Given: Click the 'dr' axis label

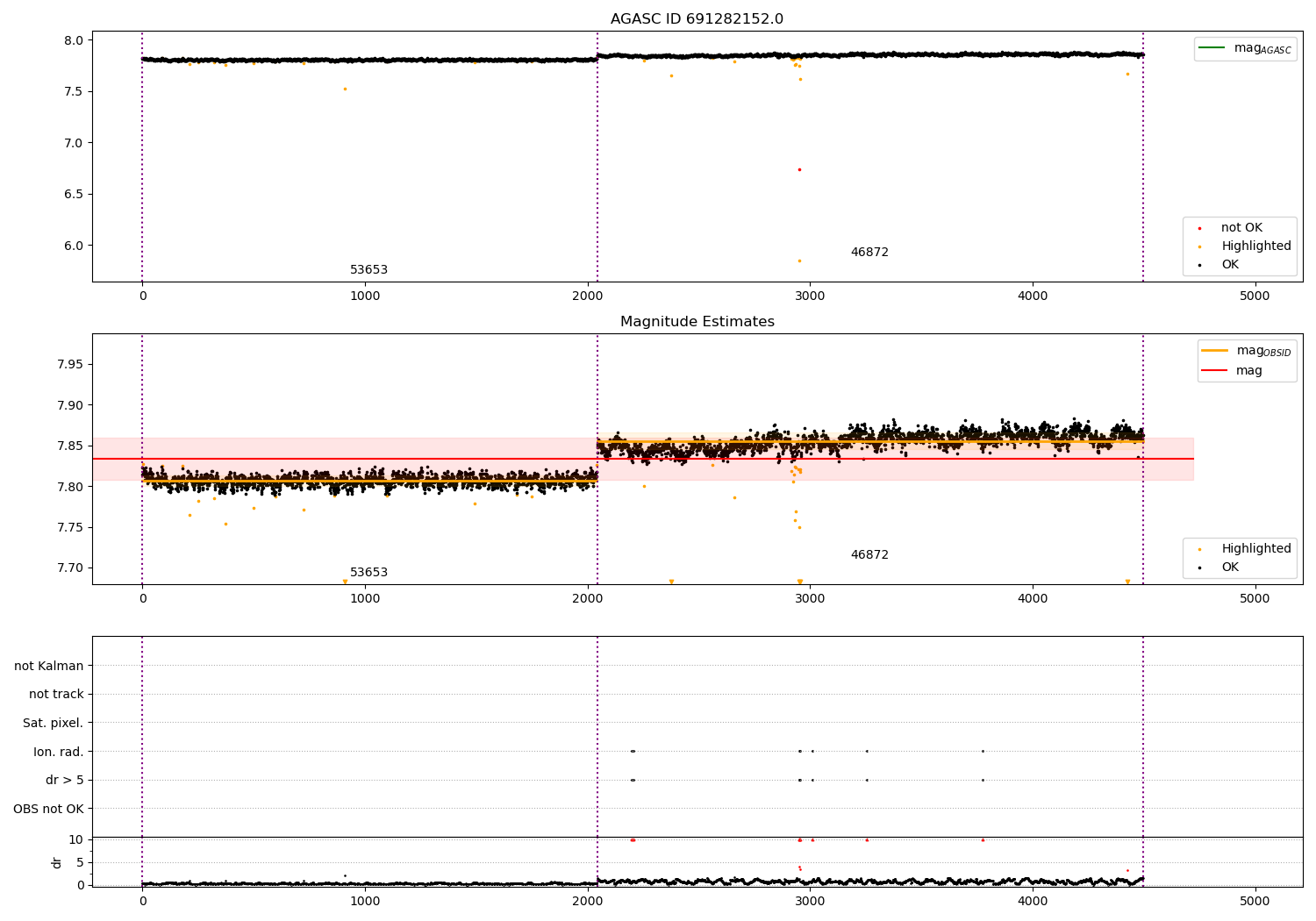Looking at the screenshot, I should [57, 862].
